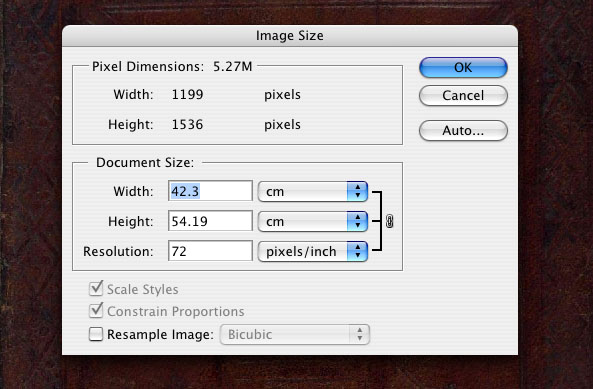Open the Height units cm dropdown
The image size is (593, 389).
[x=313, y=221]
